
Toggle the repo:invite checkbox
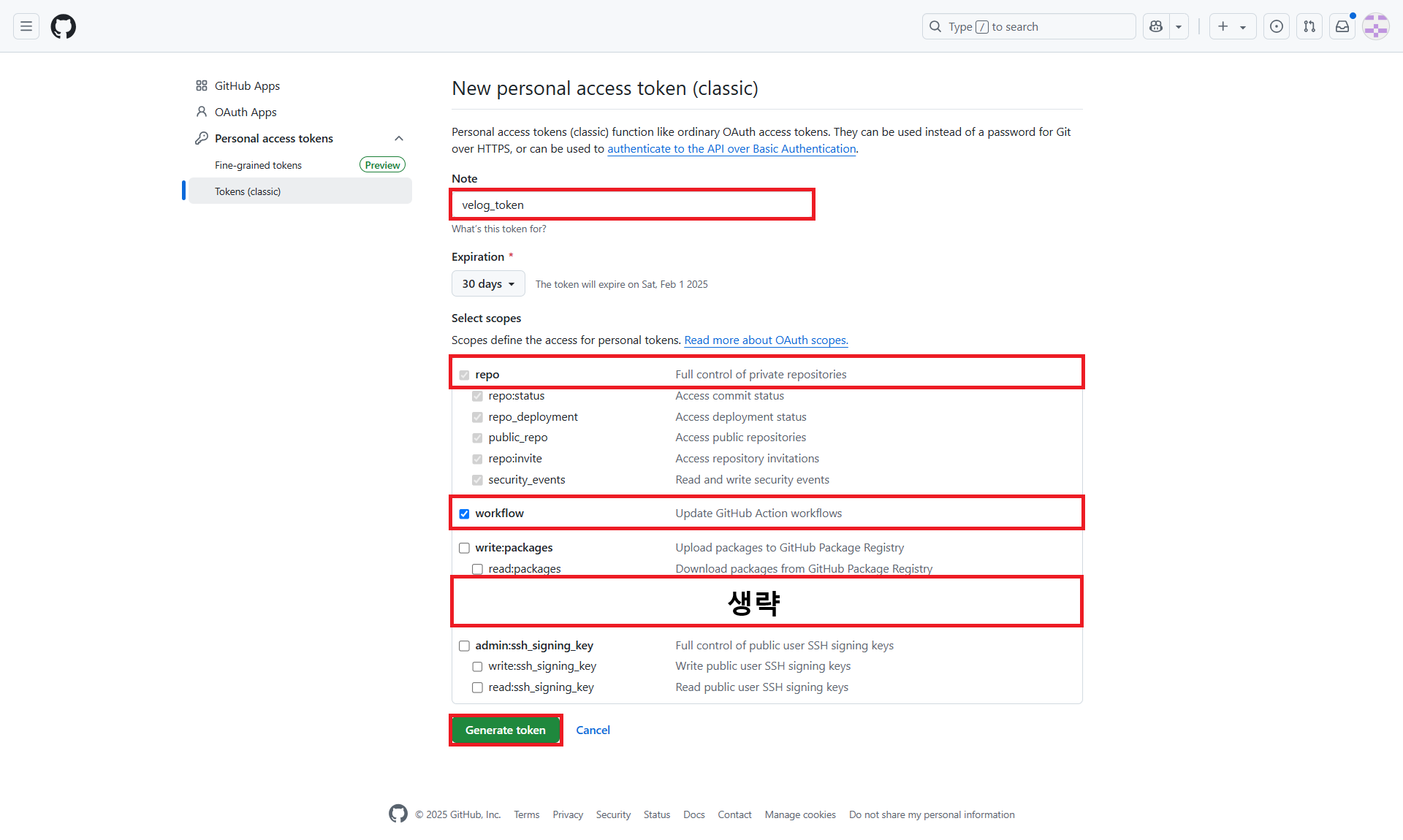[477, 459]
